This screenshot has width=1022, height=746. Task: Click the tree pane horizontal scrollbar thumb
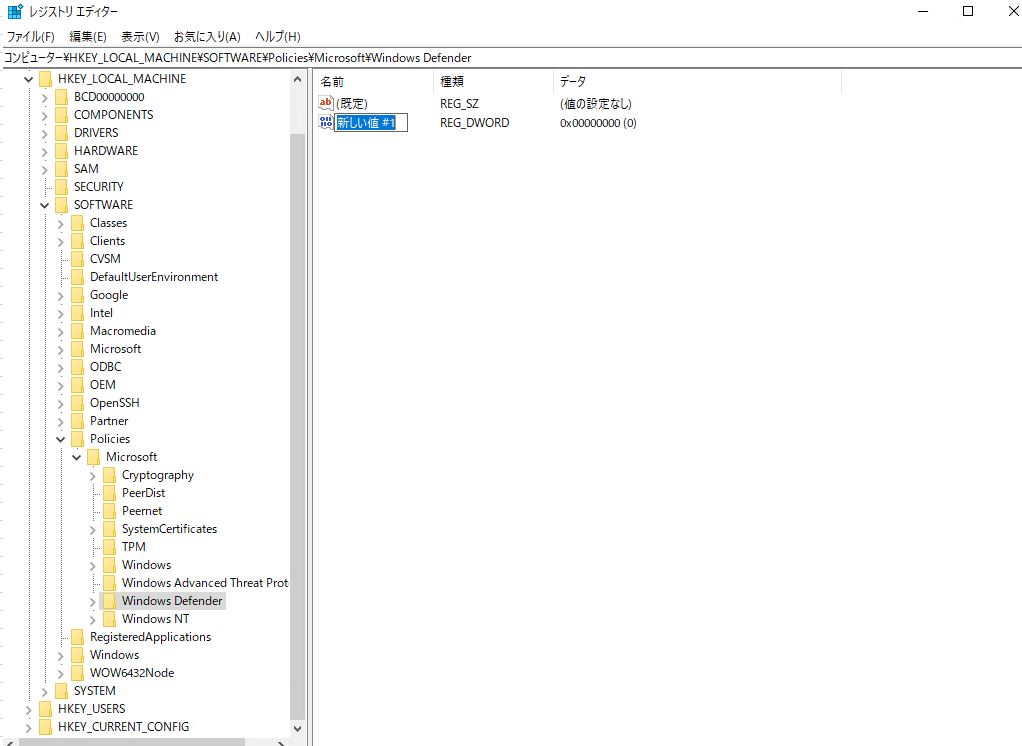pyautogui.click(x=132, y=742)
